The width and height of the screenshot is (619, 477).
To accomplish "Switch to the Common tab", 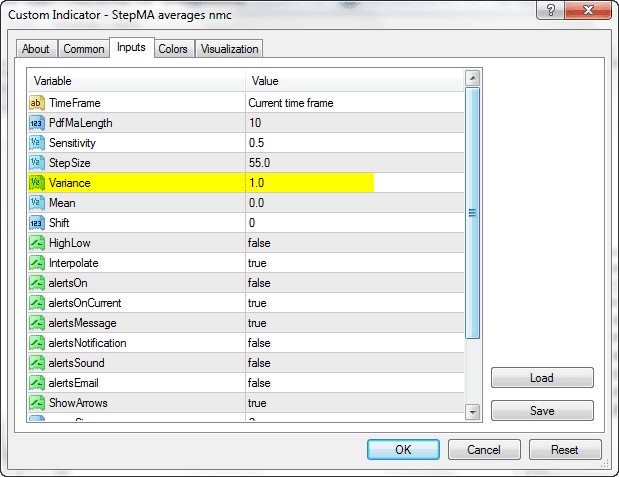I will coord(84,49).
